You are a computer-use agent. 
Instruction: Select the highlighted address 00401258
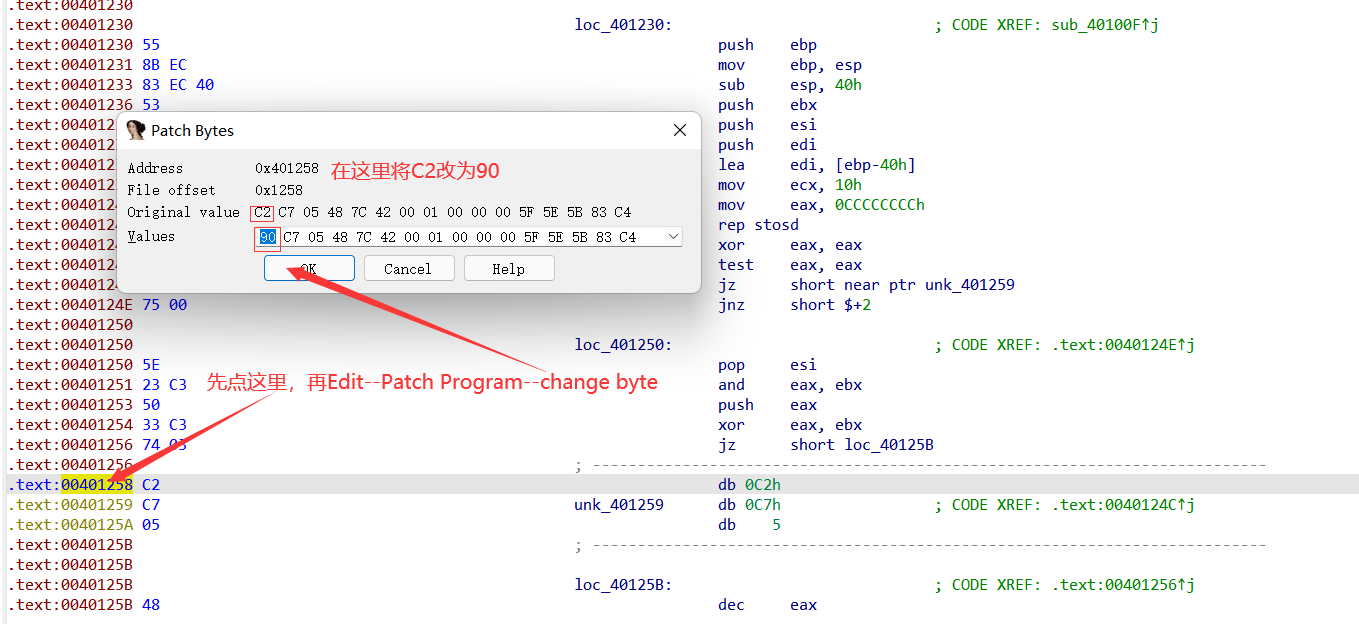coord(97,485)
